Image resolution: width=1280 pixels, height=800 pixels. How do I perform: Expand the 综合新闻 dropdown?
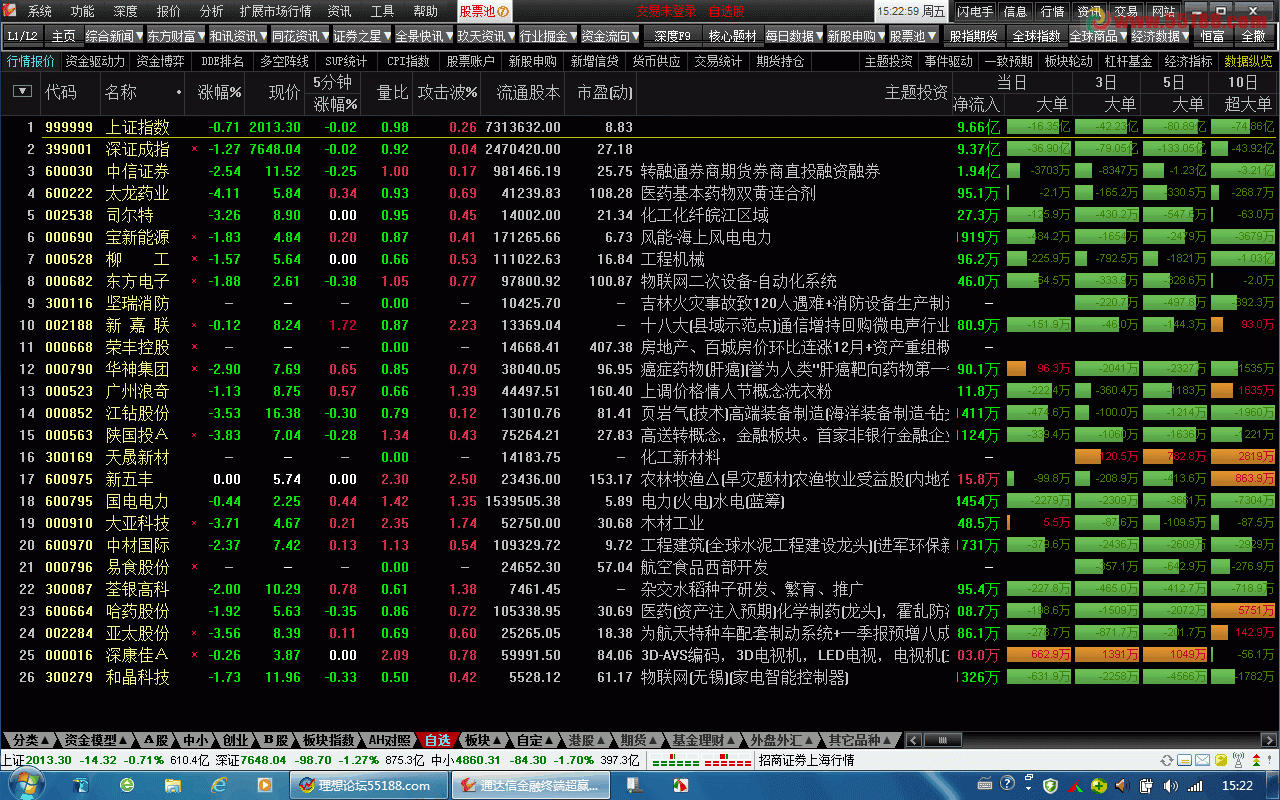click(x=138, y=36)
